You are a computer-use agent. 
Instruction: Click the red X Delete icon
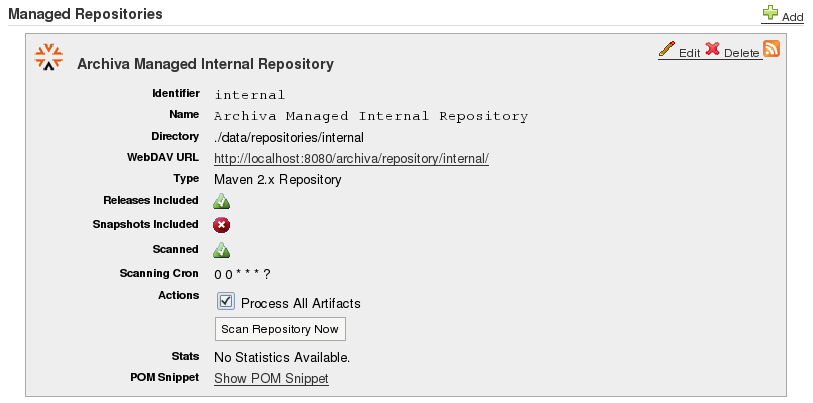pyautogui.click(x=713, y=49)
